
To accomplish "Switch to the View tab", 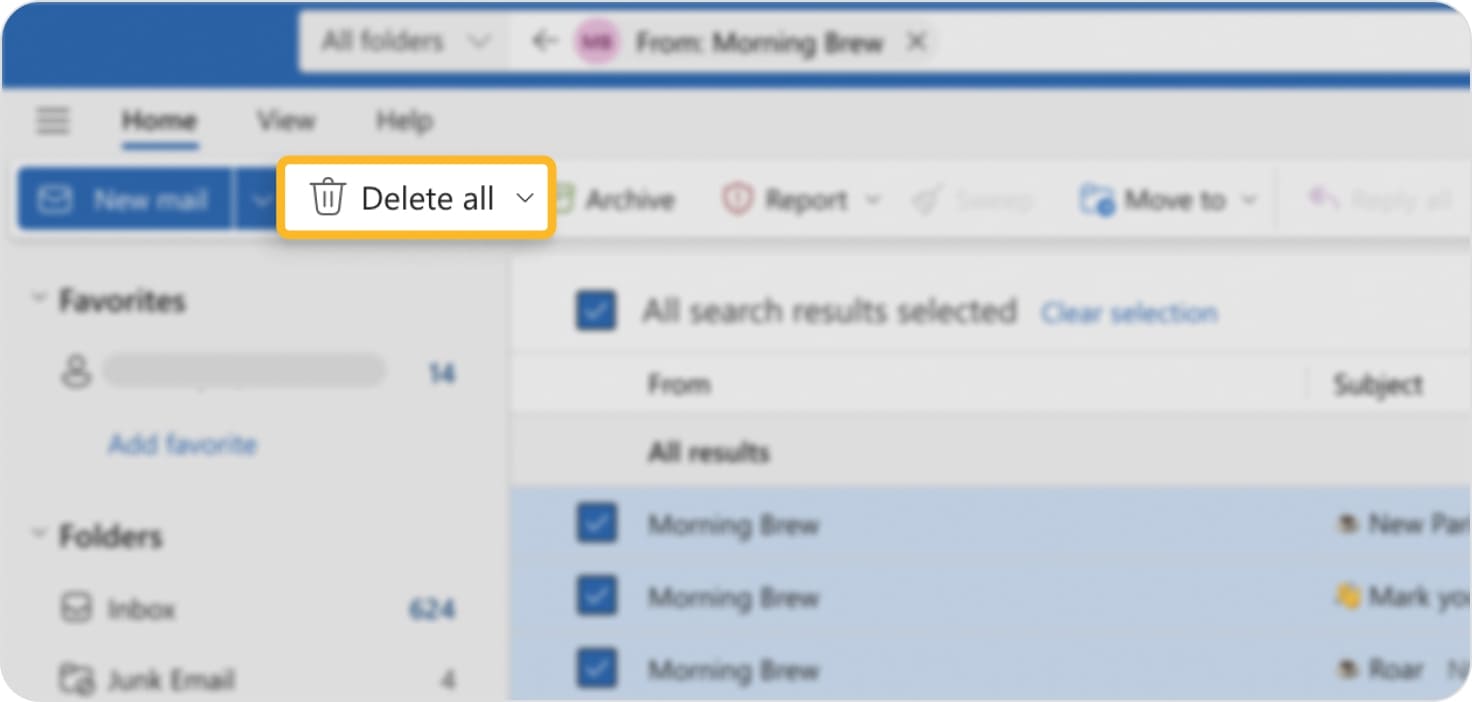I will (x=285, y=120).
